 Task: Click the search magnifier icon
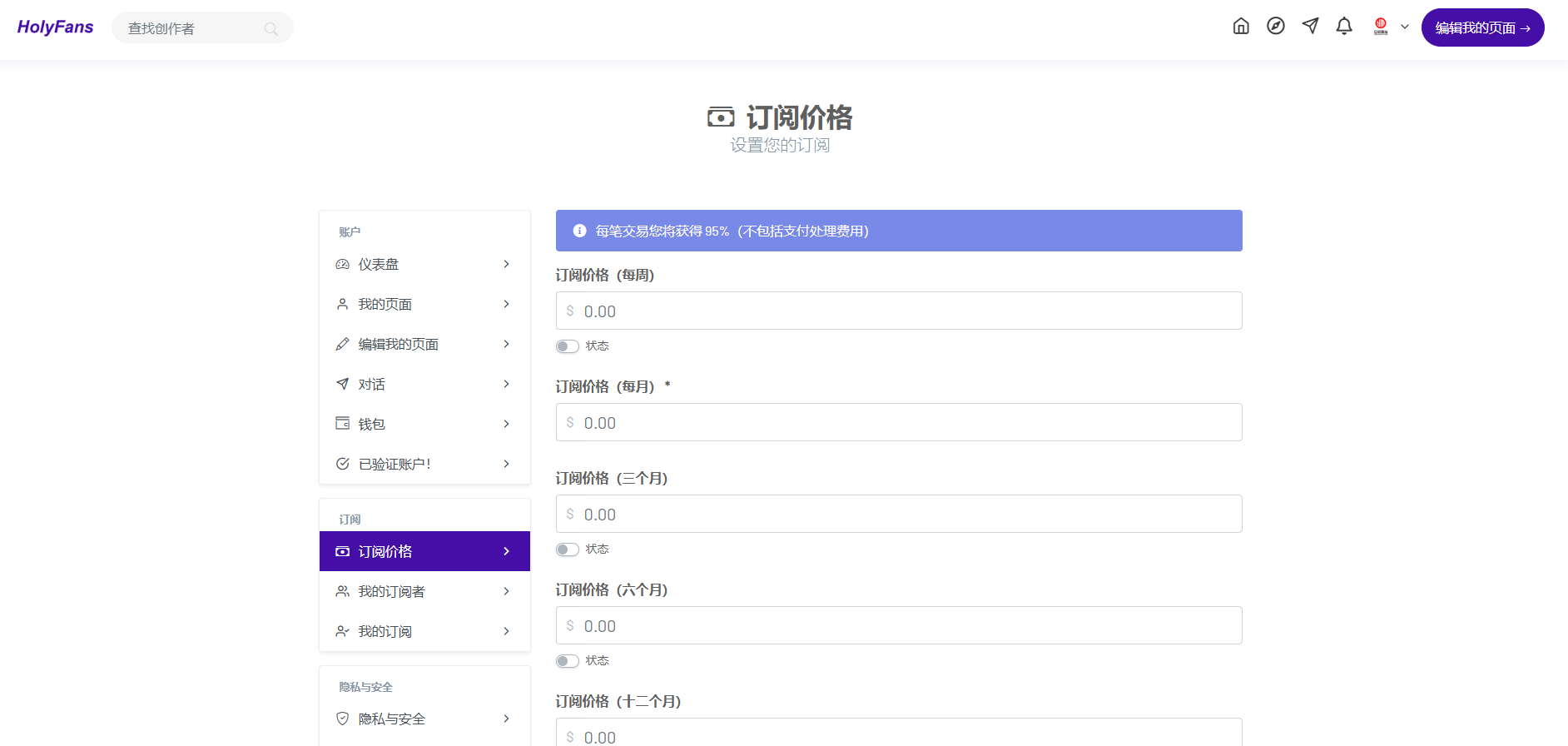[271, 29]
